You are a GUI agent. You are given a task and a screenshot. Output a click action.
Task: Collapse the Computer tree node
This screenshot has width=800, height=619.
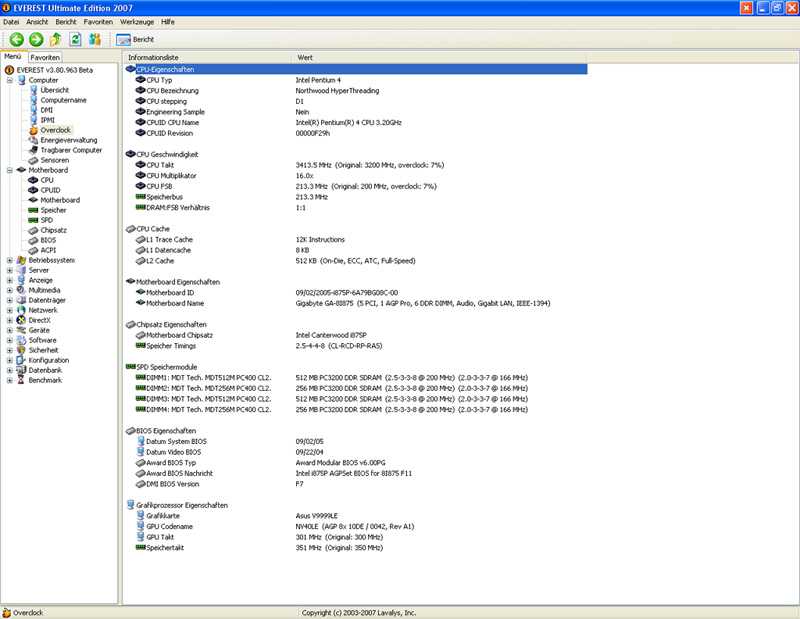click(x=10, y=80)
